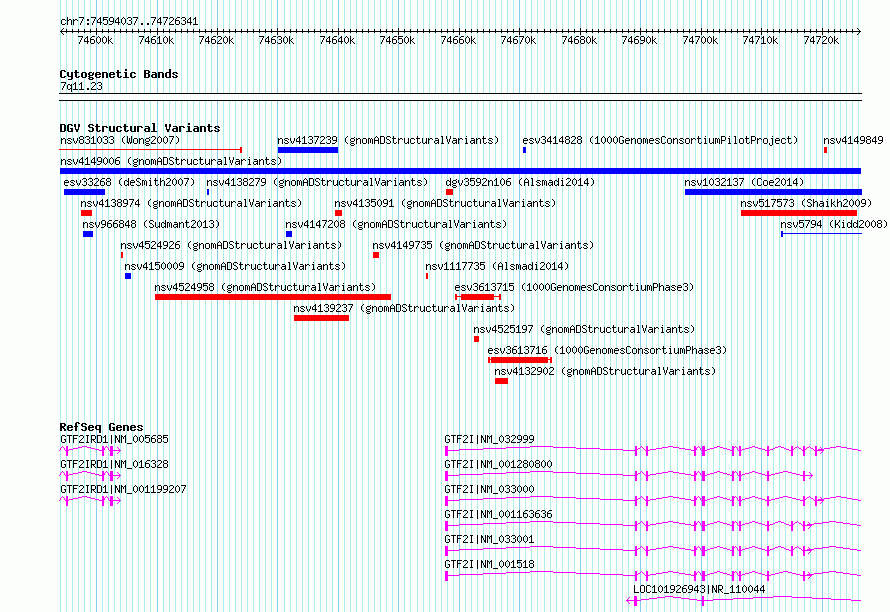
Task: Click the 74600k ruler tick label
Action: pos(95,40)
